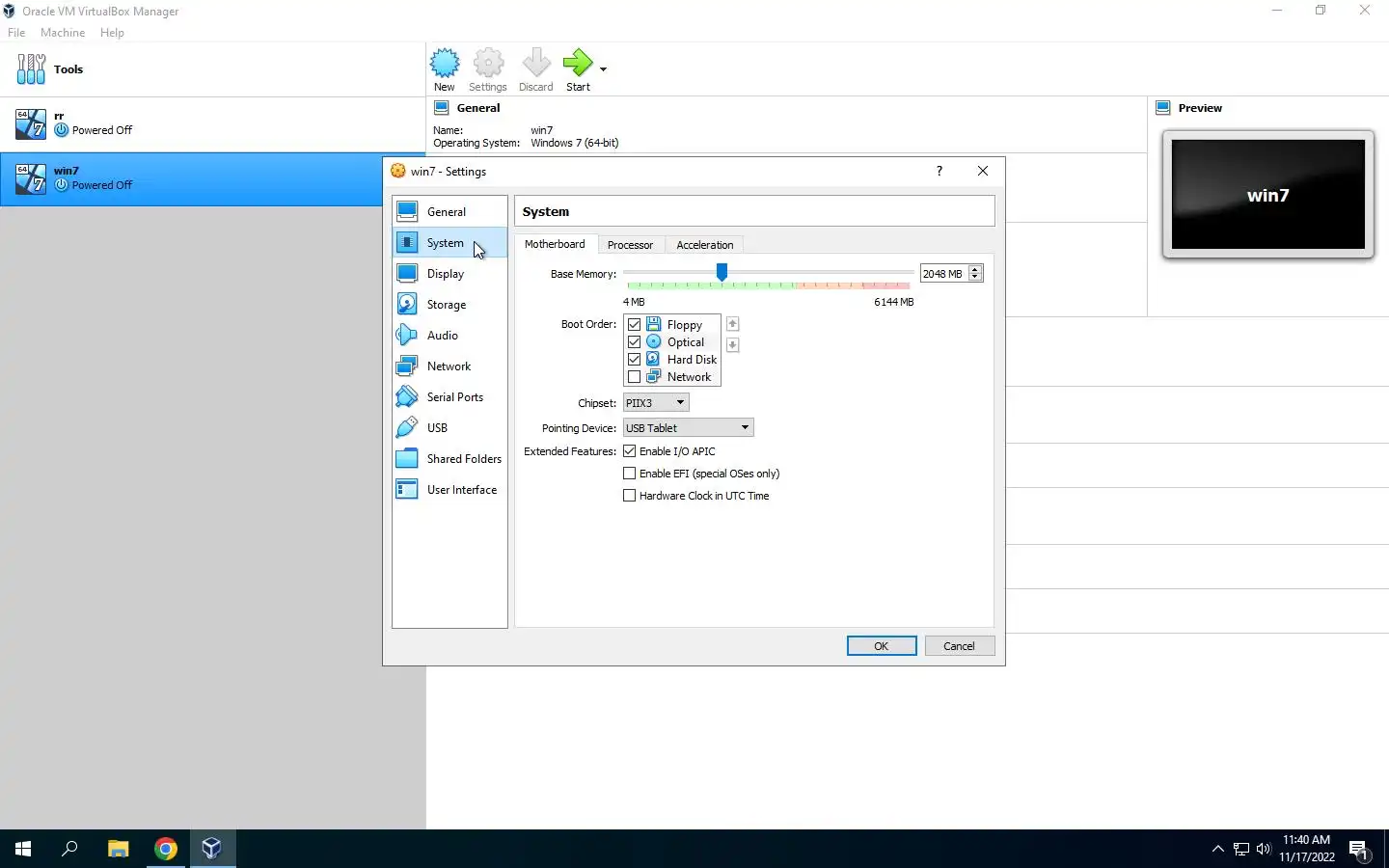This screenshot has height=868, width=1389.
Task: Open Audio settings category icon
Action: point(407,335)
